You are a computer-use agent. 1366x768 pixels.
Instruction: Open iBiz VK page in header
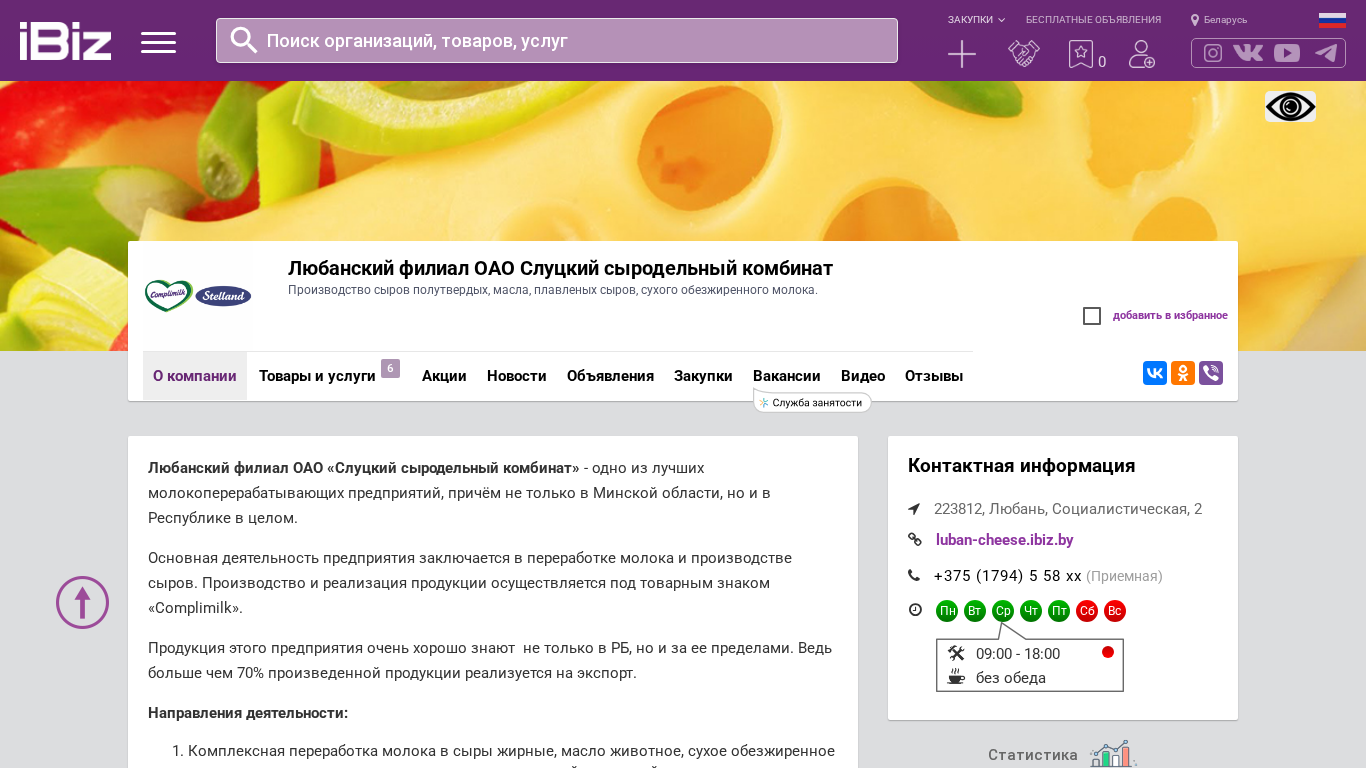coord(1248,53)
